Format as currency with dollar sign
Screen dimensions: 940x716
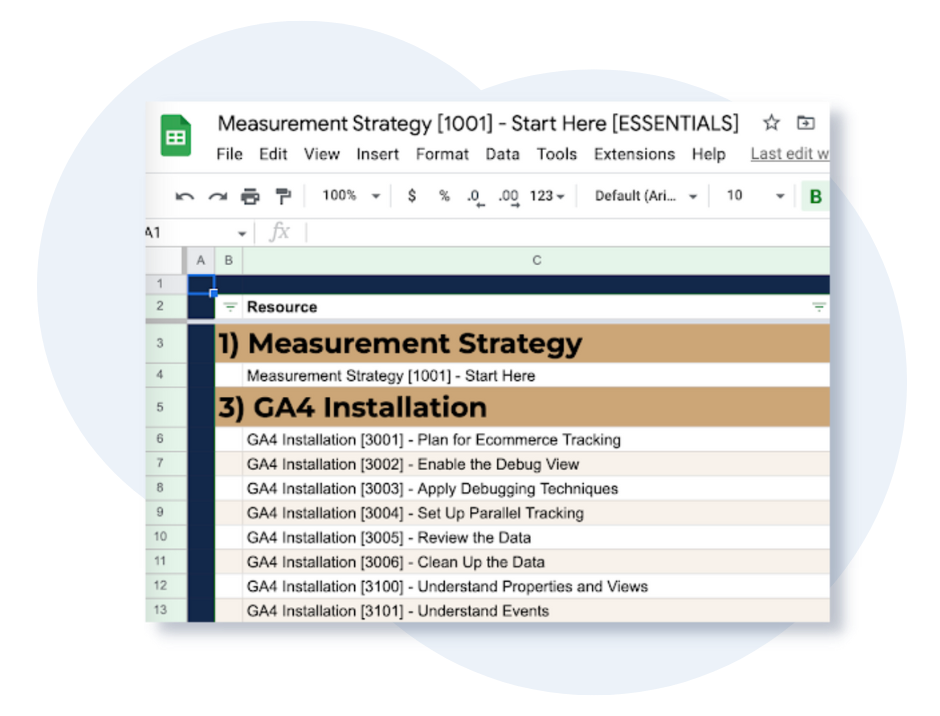pos(412,195)
